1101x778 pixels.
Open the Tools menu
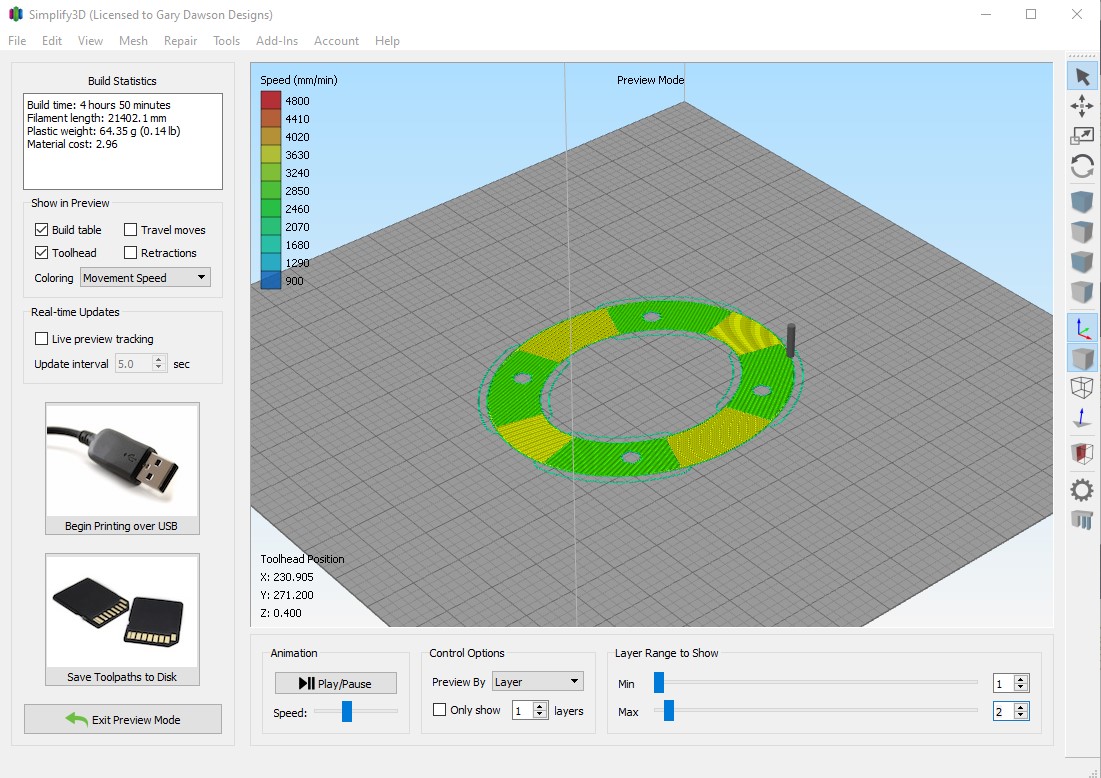[227, 41]
